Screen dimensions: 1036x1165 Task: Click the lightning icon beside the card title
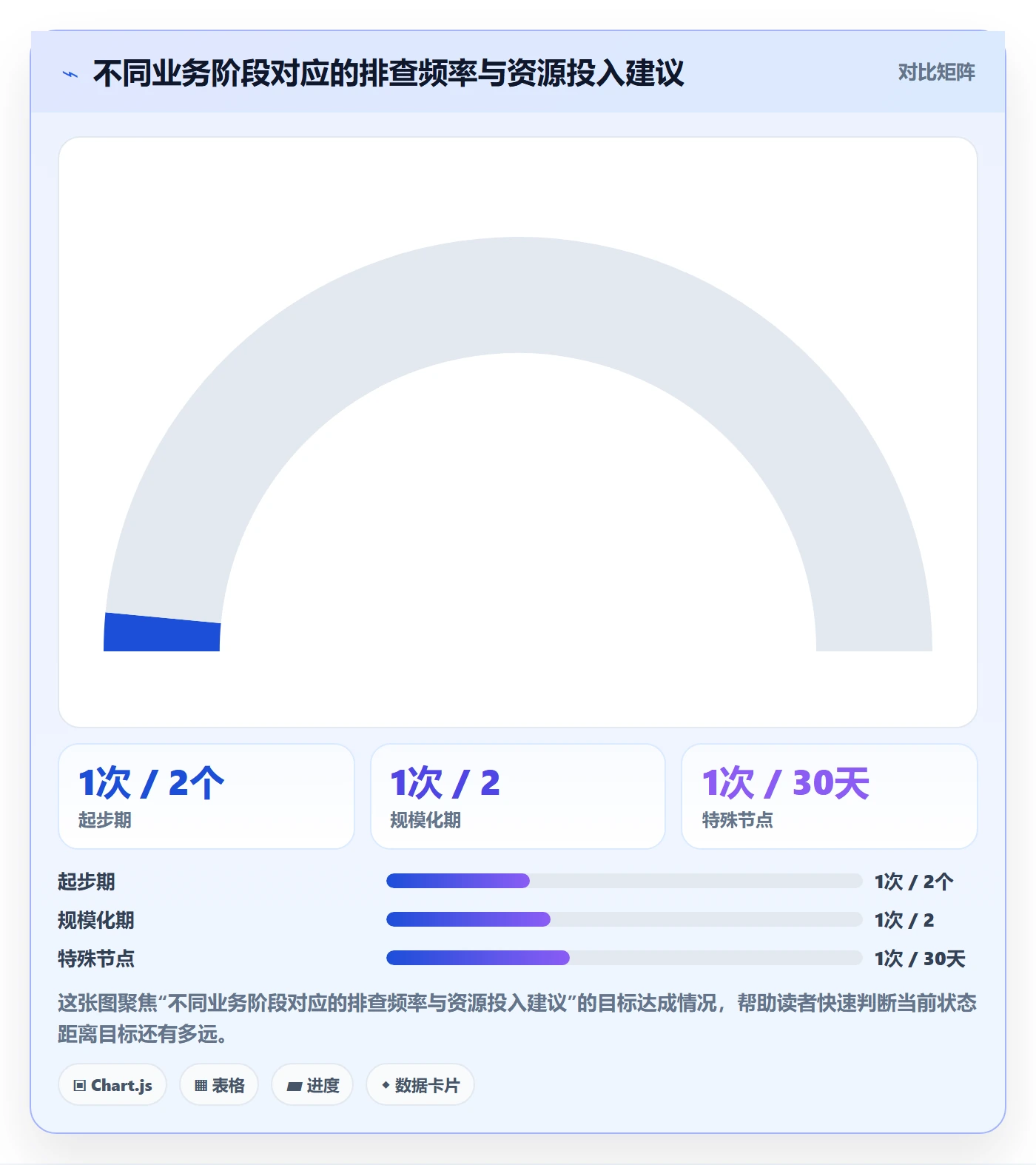70,74
